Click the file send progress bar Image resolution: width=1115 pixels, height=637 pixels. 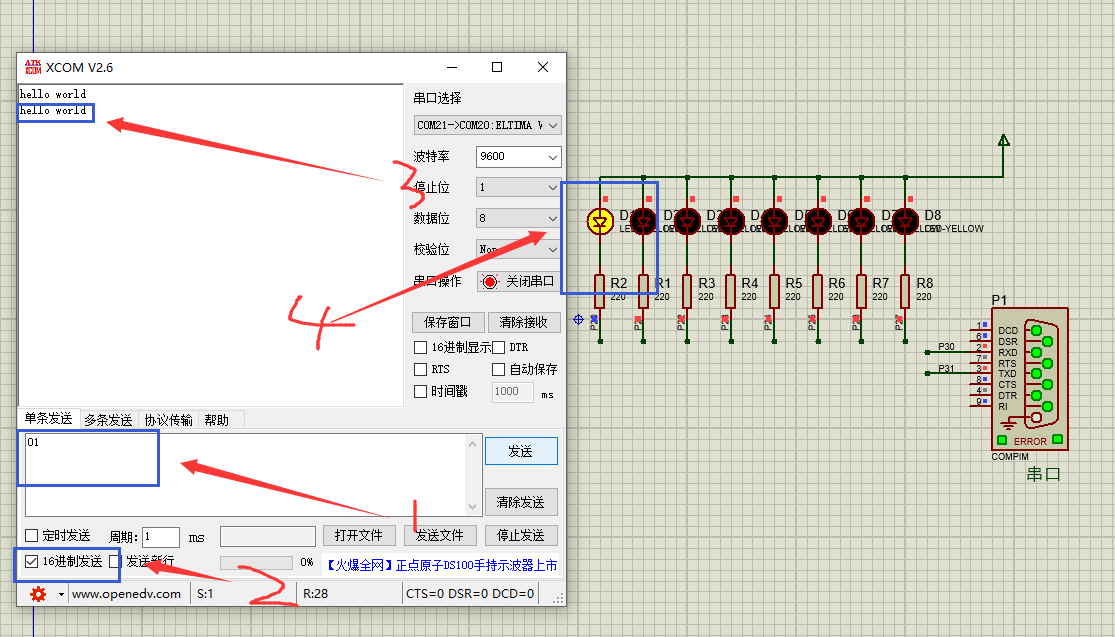click(257, 563)
